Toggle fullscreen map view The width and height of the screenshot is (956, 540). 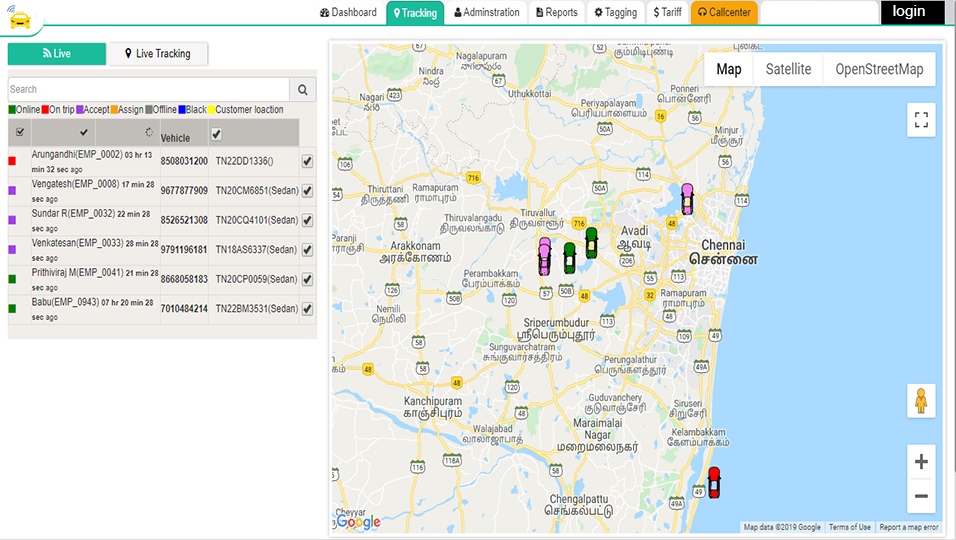(x=921, y=119)
